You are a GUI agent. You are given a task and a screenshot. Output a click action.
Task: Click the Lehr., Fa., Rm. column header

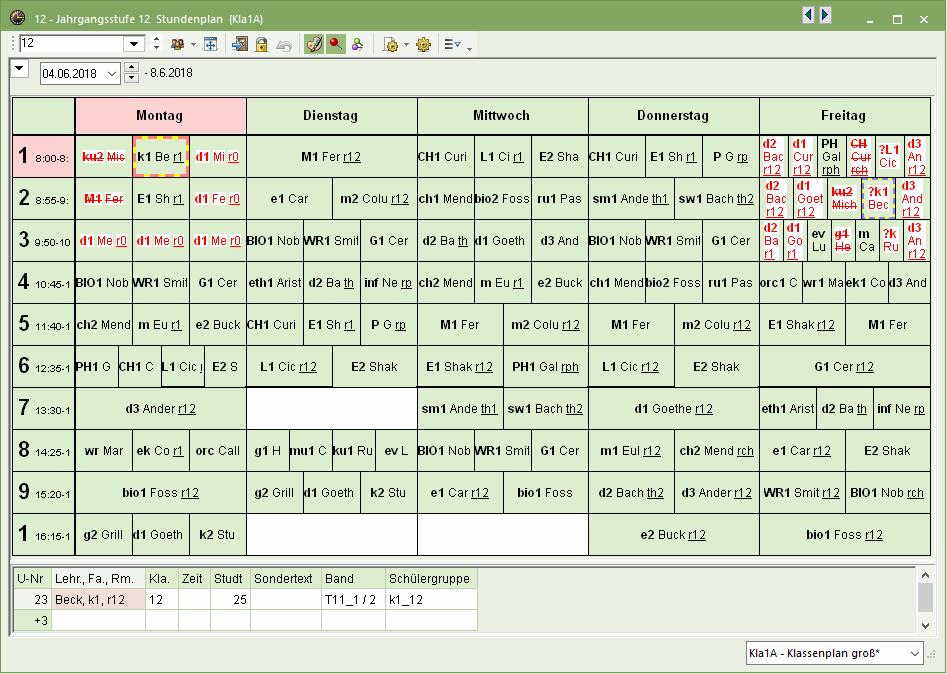[98, 579]
